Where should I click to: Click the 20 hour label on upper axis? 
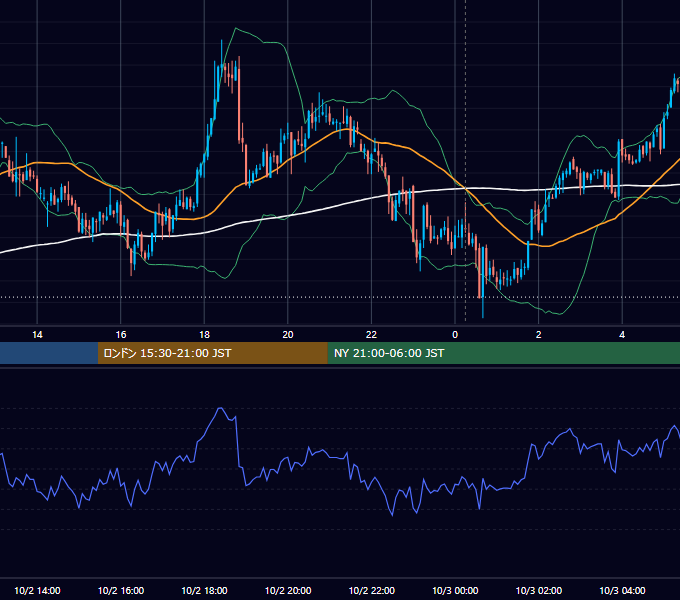point(288,335)
